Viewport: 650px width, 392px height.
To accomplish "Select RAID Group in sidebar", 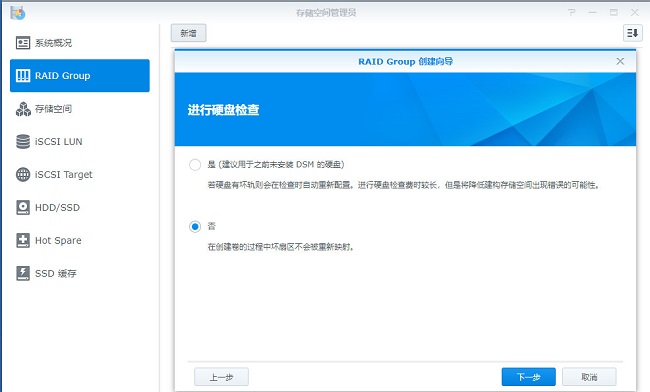I will click(80, 75).
